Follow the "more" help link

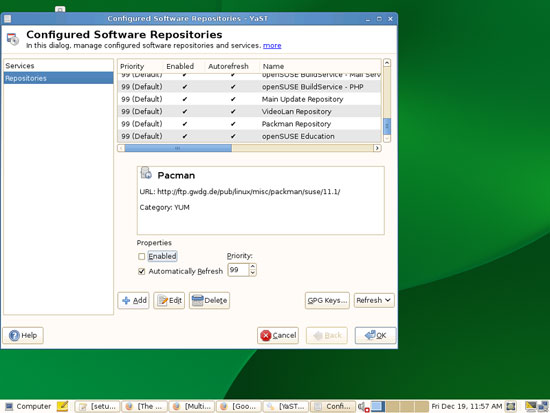click(272, 46)
